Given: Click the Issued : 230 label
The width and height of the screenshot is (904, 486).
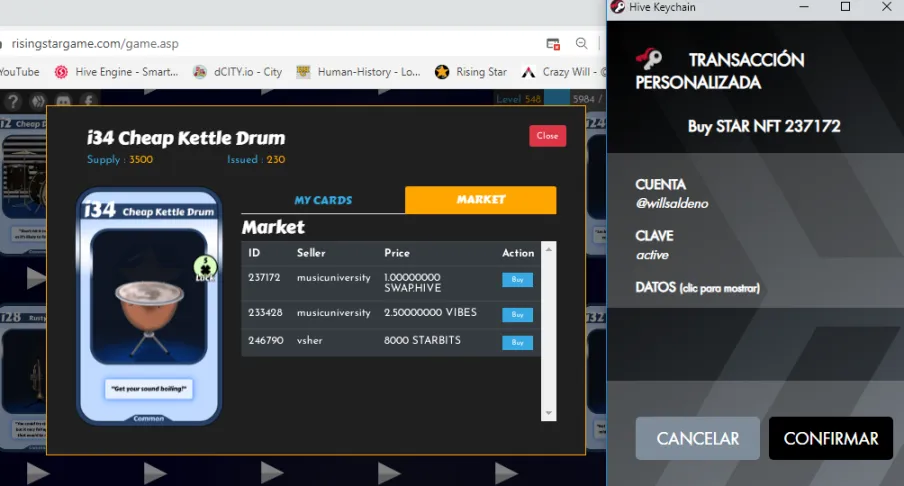Looking at the screenshot, I should pyautogui.click(x=256, y=160).
